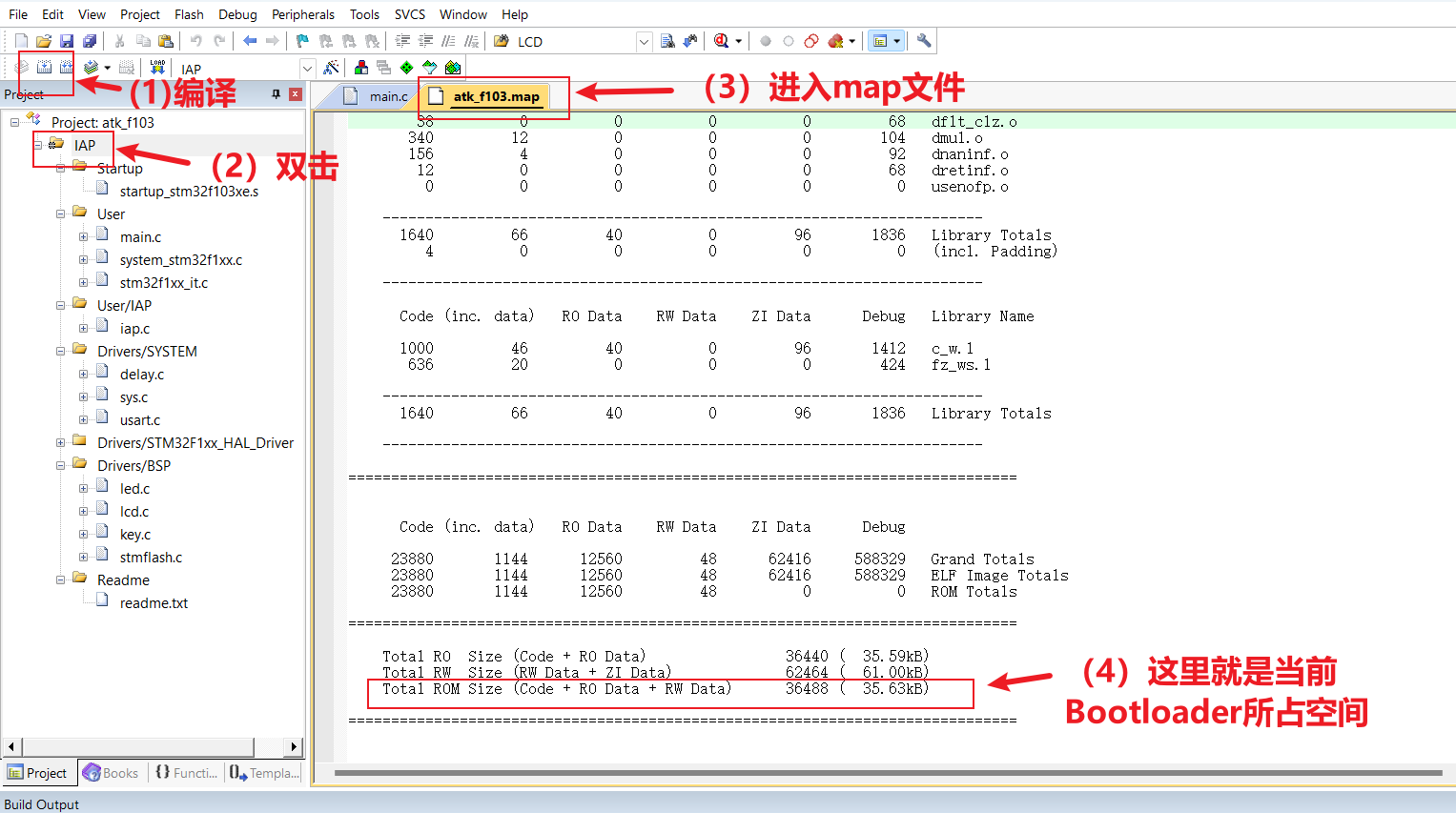Open Configuration wrench icon
Viewport: 1456px width, 813px height.
924,41
